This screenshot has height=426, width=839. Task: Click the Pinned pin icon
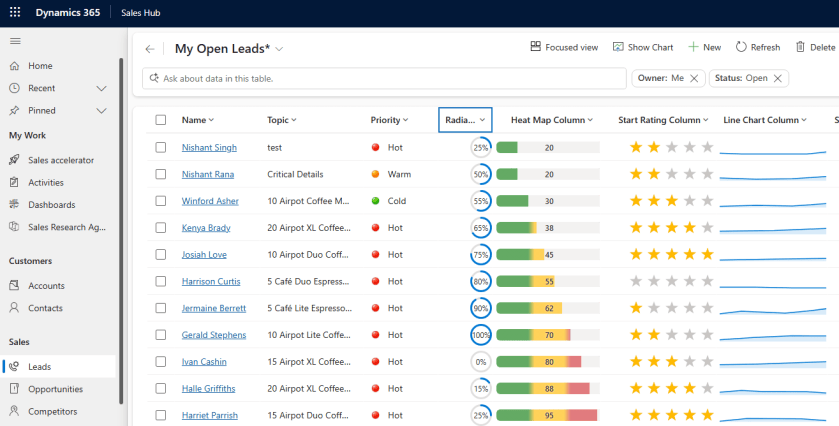[x=14, y=111]
